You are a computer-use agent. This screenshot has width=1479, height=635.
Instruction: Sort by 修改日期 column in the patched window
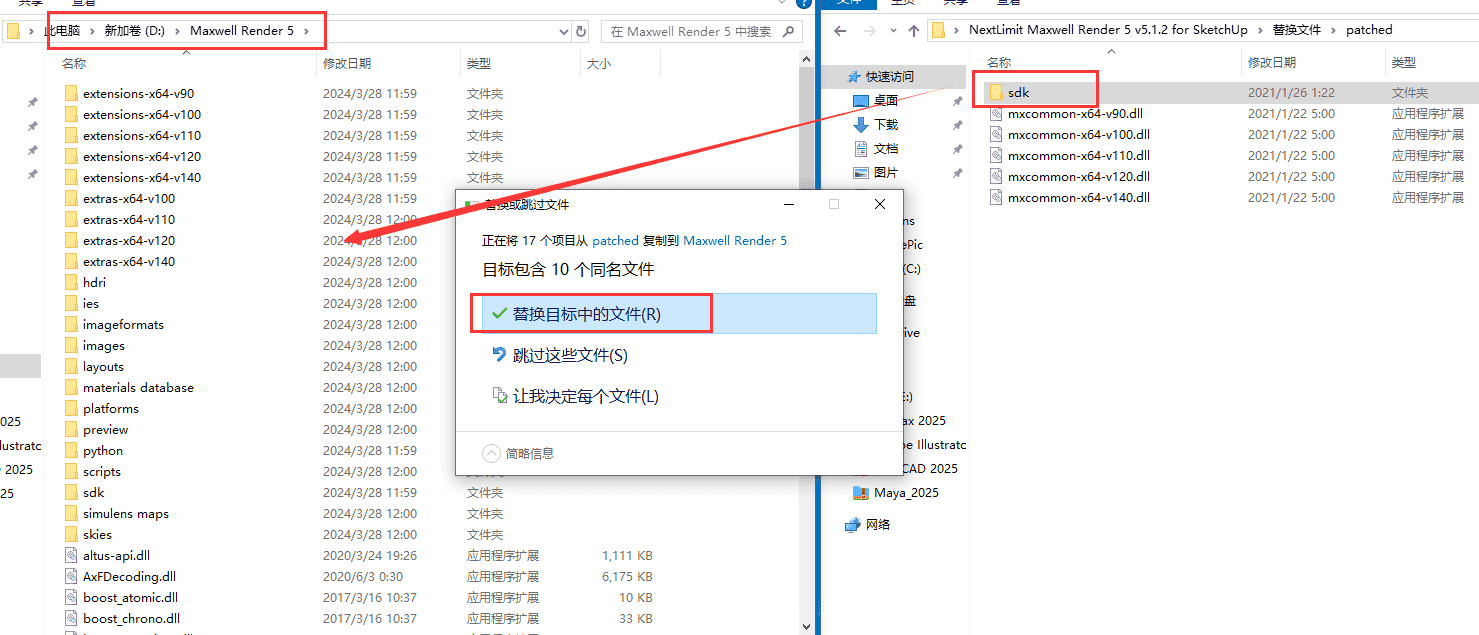coord(1312,62)
